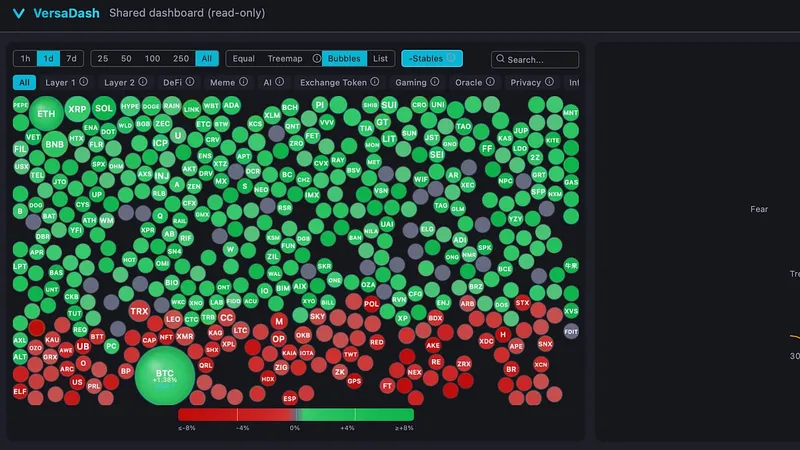
Task: Open the info icon next to Layer 1
Action: [83, 82]
